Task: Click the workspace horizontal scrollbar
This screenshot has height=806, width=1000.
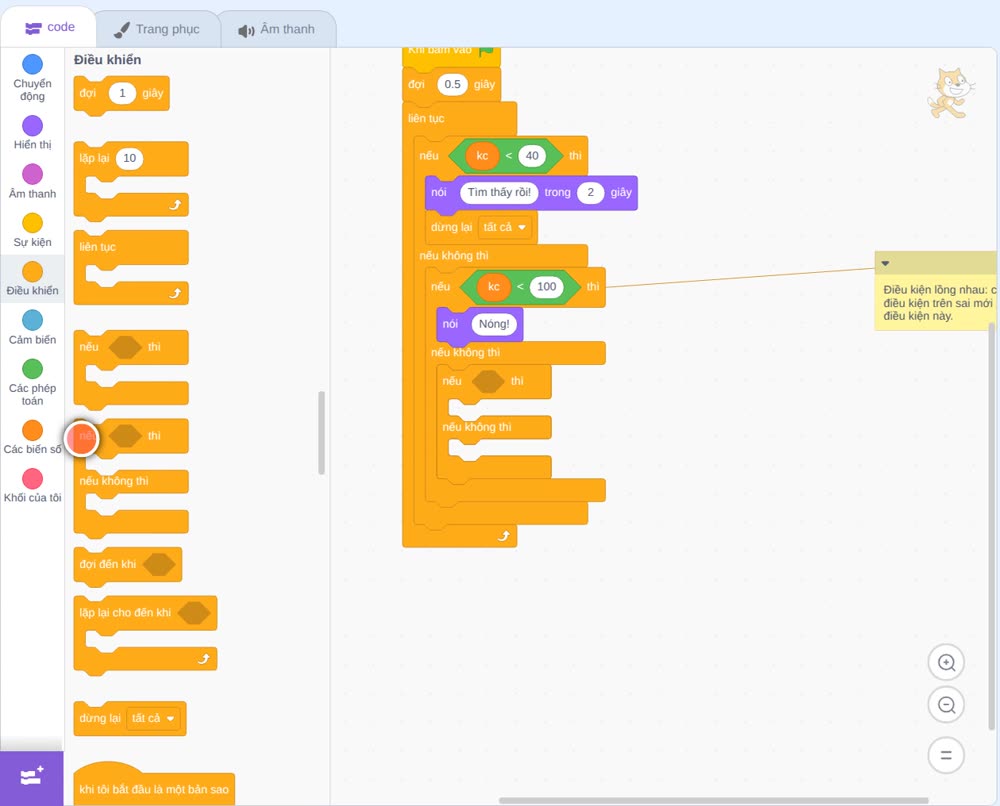Action: 713,800
